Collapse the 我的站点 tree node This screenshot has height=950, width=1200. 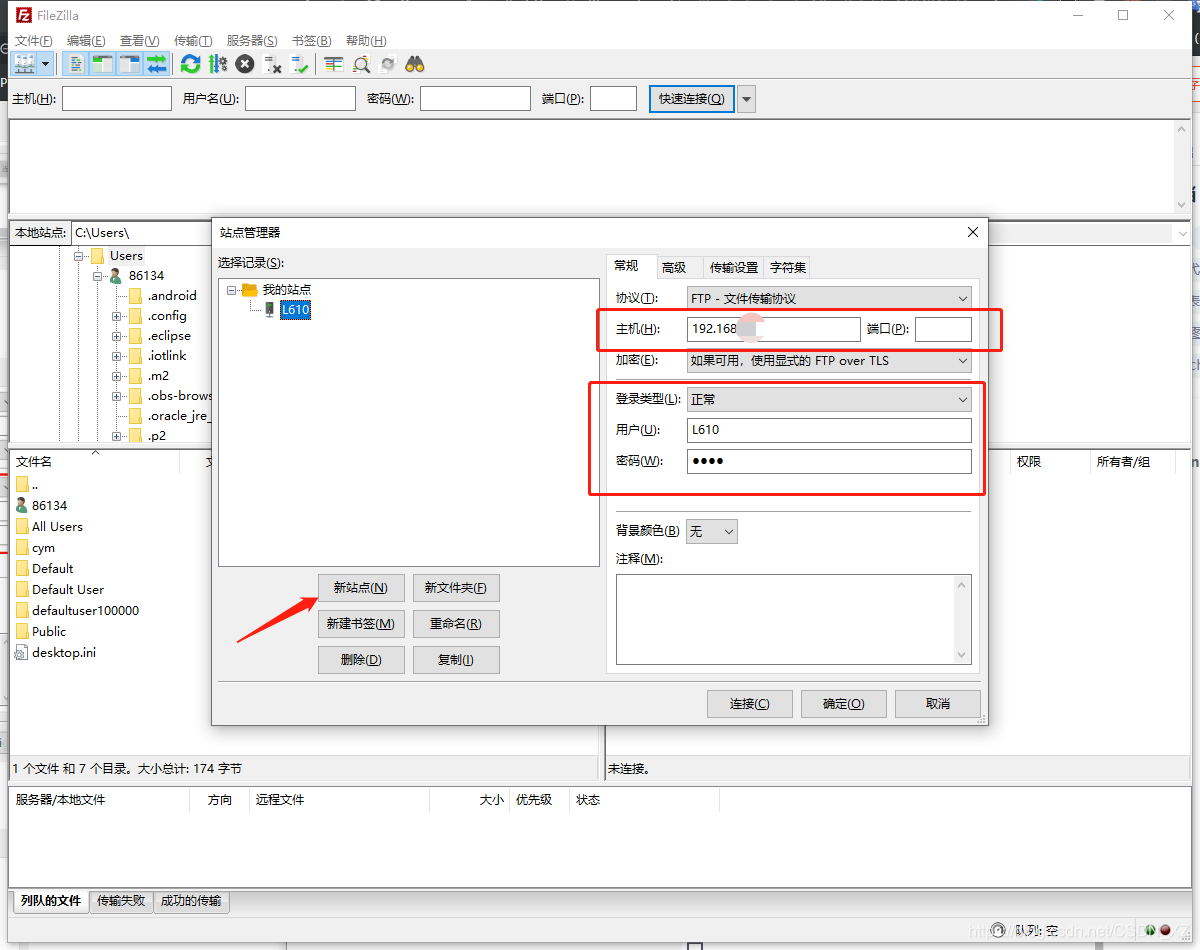(x=232, y=290)
